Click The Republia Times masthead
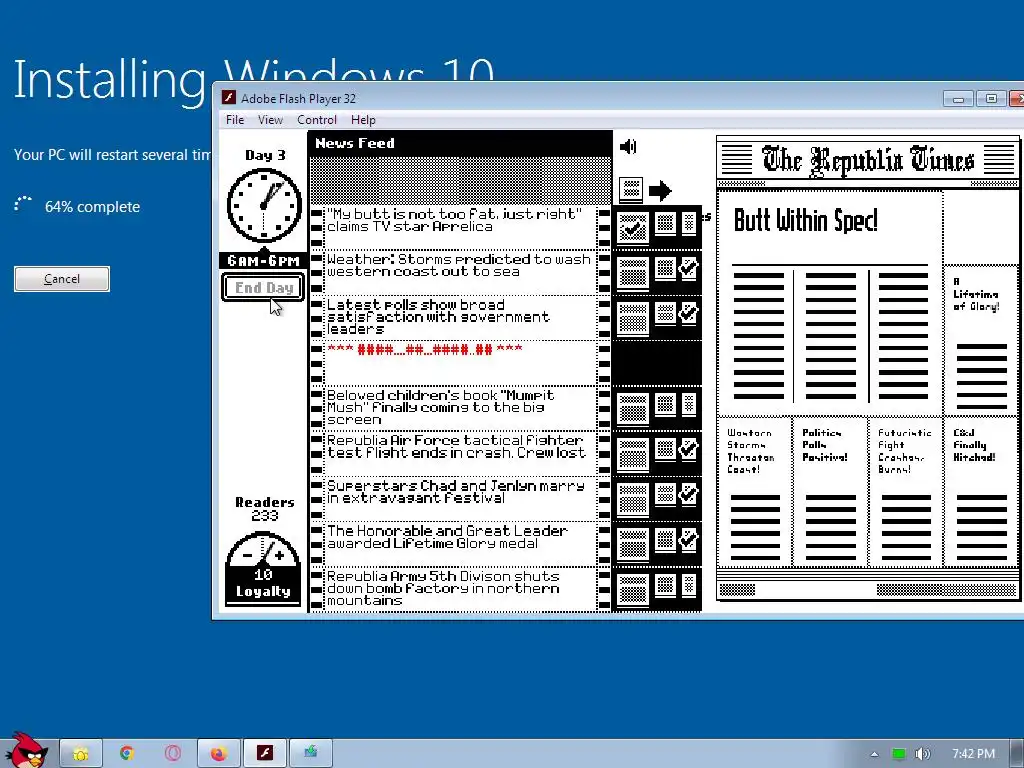 tap(868, 160)
